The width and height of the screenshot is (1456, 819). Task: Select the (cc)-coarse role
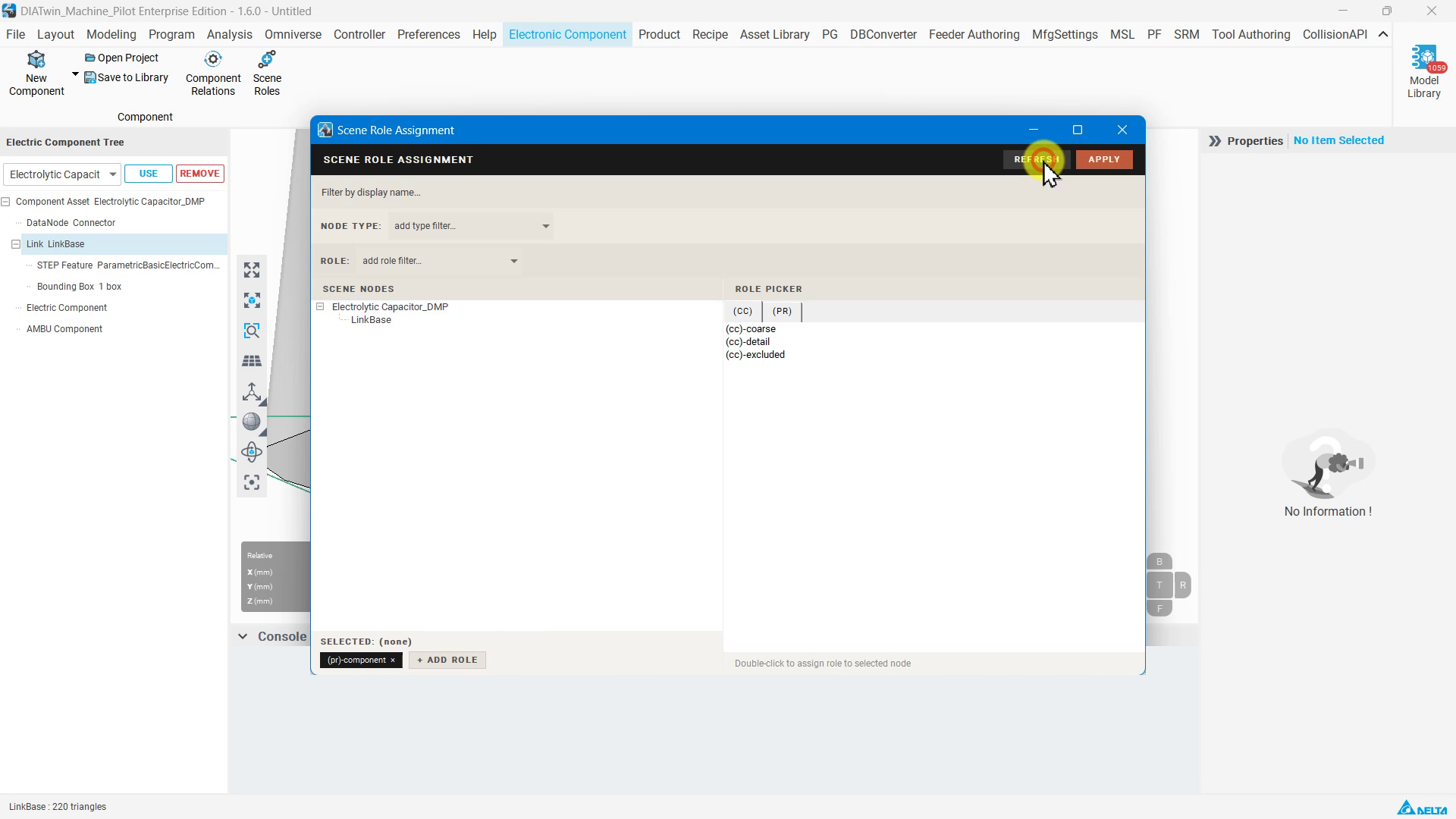pos(751,329)
